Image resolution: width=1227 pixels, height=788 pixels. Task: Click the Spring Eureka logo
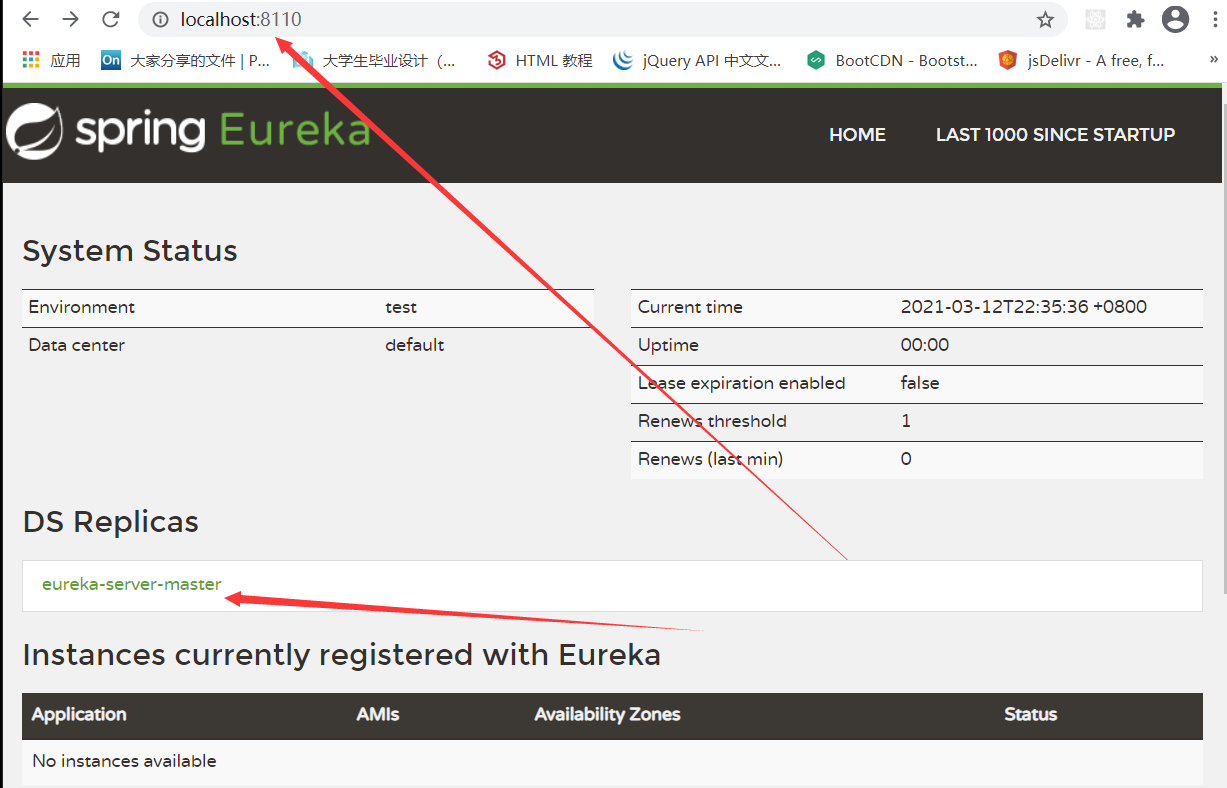(188, 131)
